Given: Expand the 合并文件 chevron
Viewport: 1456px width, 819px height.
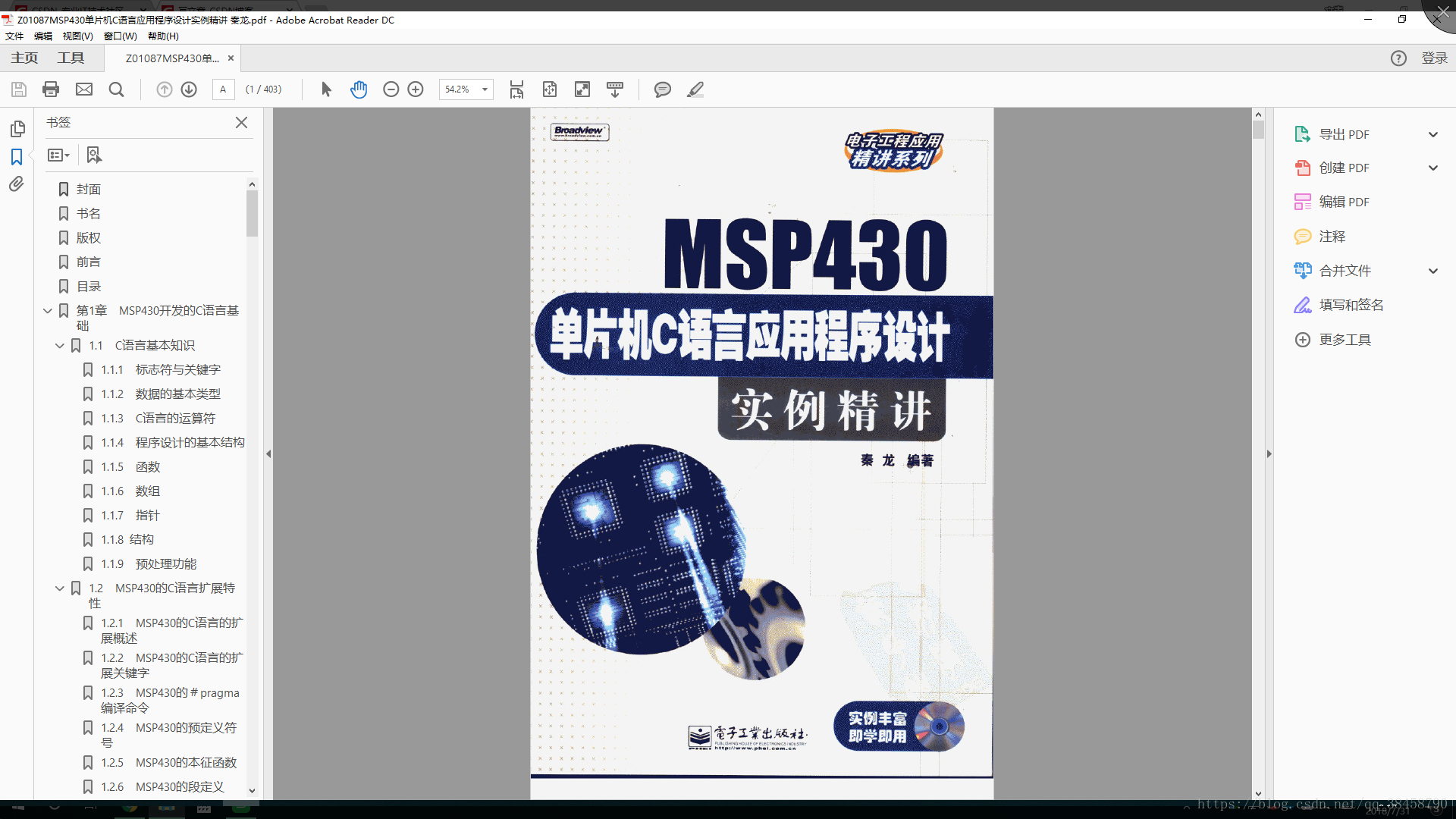Looking at the screenshot, I should [x=1432, y=271].
